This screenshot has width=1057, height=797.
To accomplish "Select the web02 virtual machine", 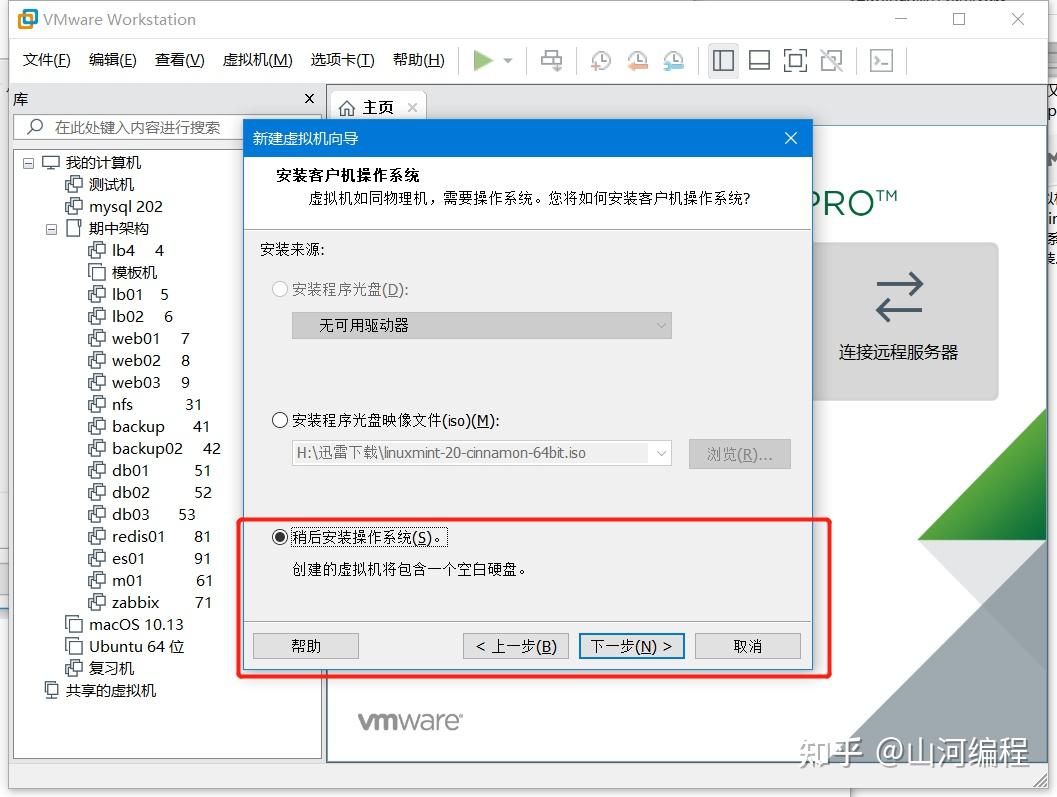I will click(x=139, y=361).
